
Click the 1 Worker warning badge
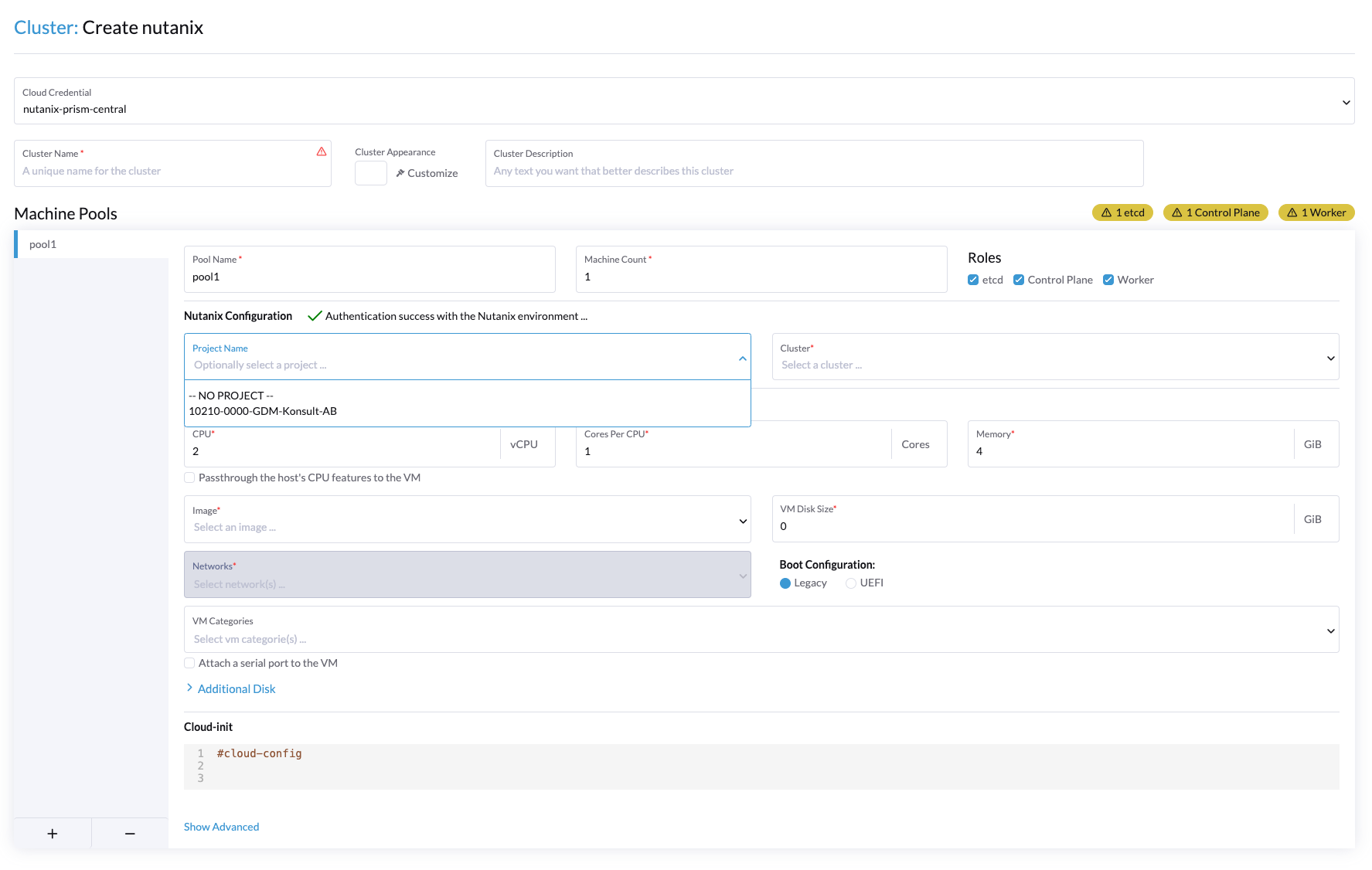(x=1316, y=212)
